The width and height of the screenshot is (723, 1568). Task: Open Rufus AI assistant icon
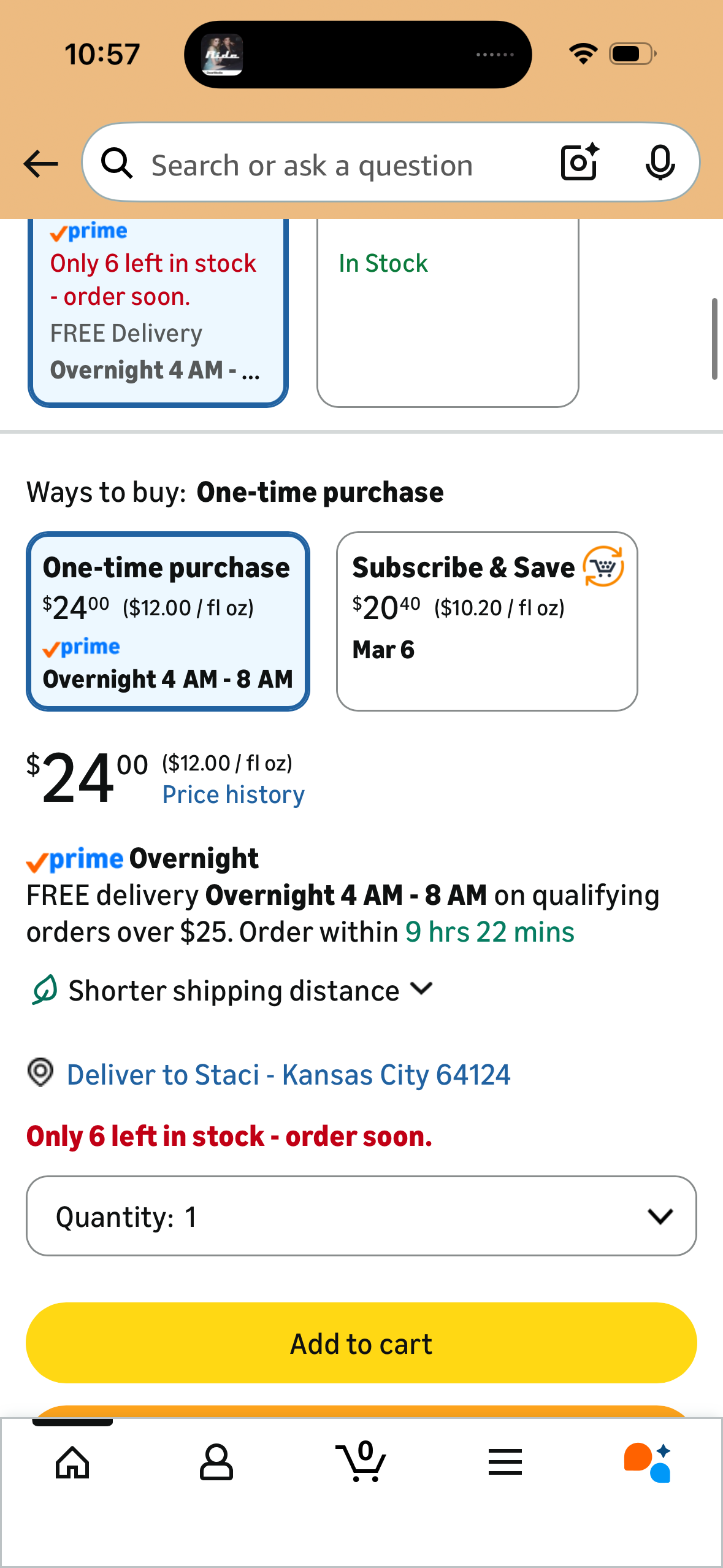pos(648,1462)
